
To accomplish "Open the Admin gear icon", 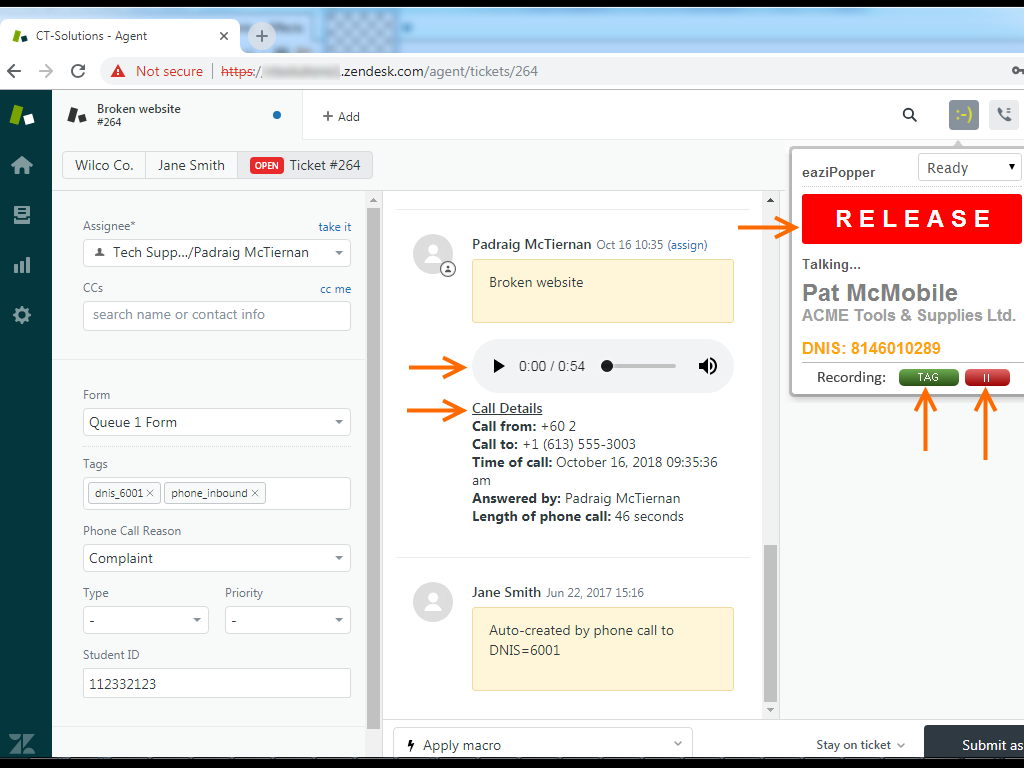I will tap(22, 315).
